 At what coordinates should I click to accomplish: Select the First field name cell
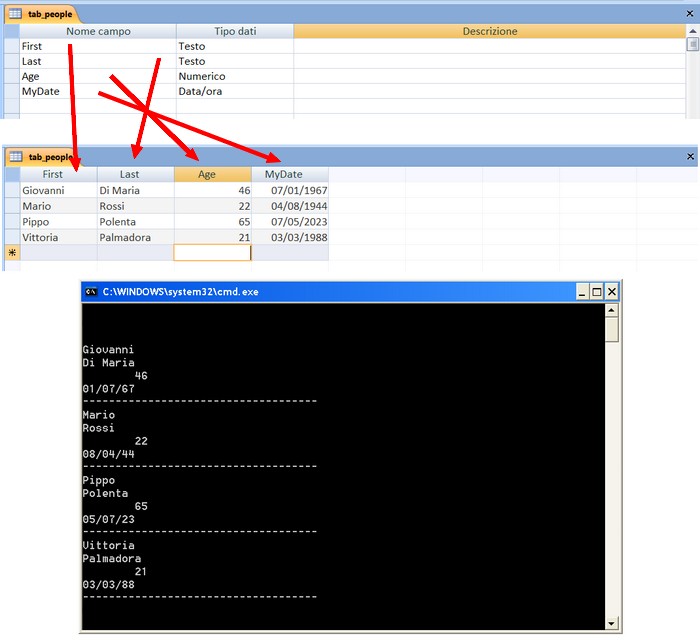[x=98, y=46]
